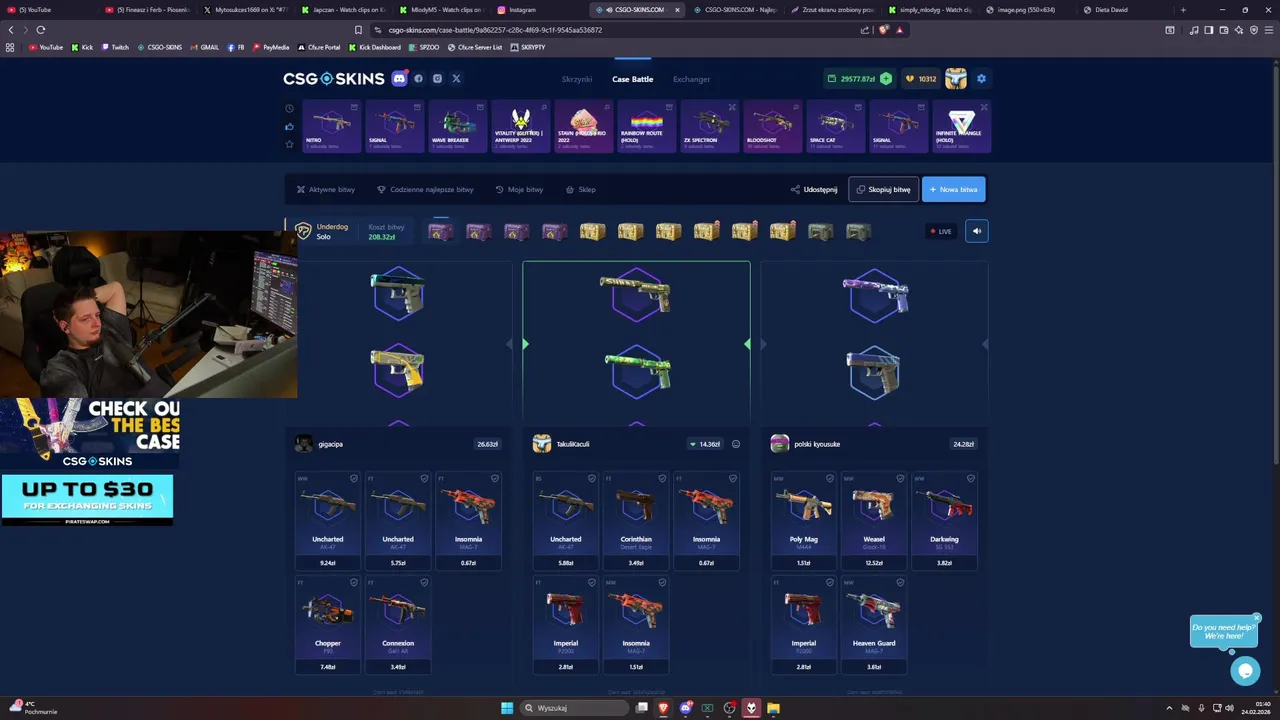Click the Space Cat drop in live feed
Viewport: 1280px width, 720px height.
[x=836, y=126]
